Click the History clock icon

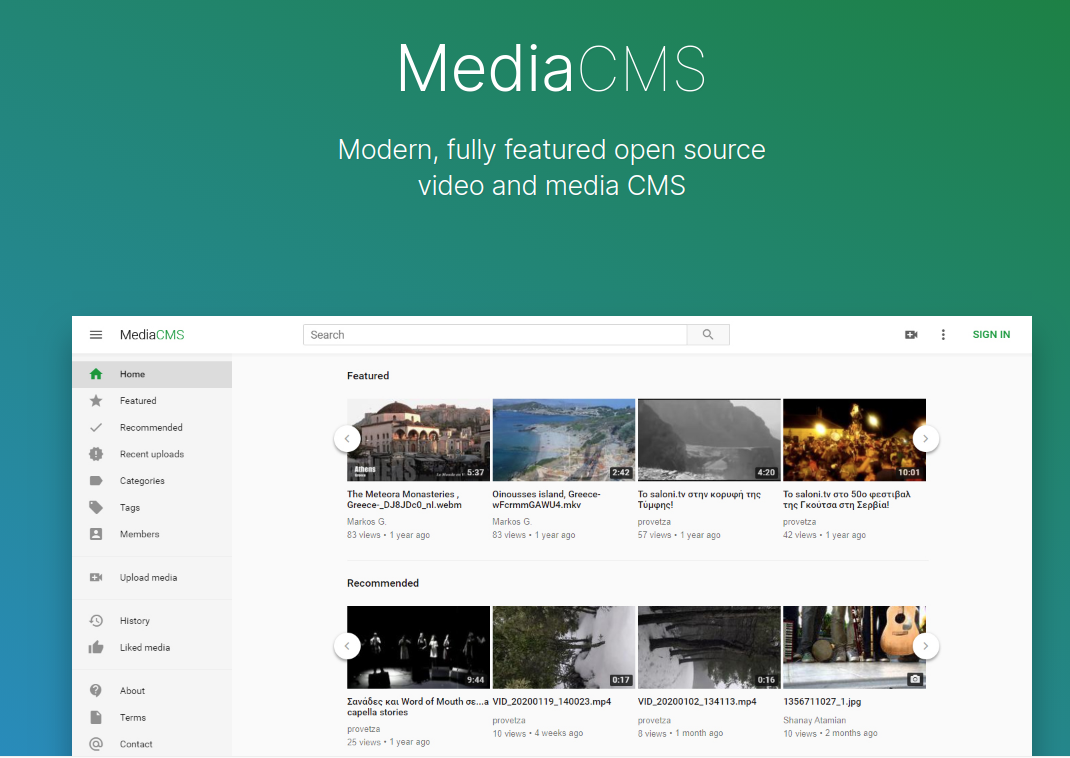point(96,621)
